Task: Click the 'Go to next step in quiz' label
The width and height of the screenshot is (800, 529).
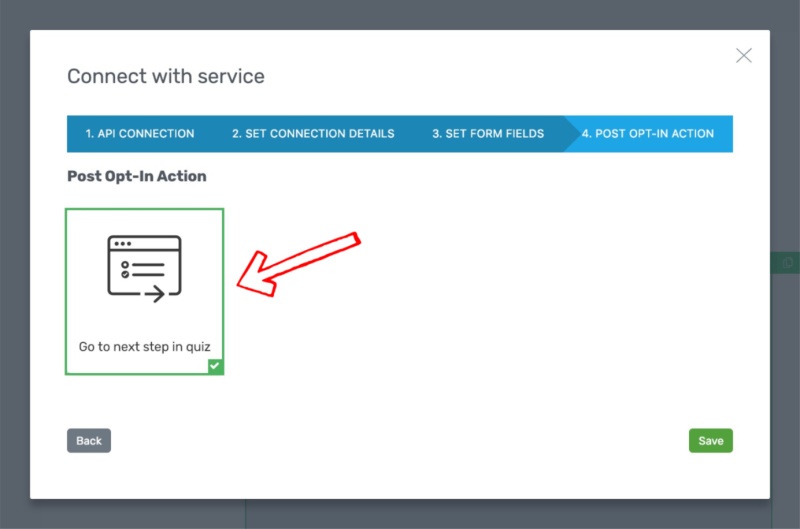Action: click(x=144, y=347)
